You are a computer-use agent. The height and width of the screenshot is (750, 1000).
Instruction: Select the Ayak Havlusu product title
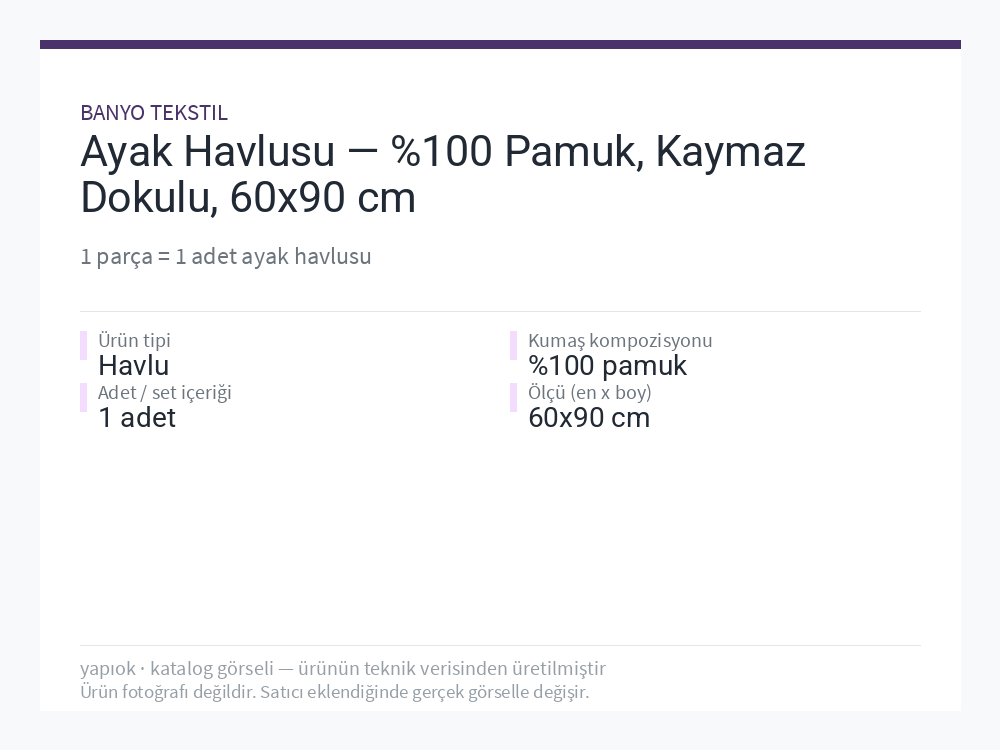443,174
